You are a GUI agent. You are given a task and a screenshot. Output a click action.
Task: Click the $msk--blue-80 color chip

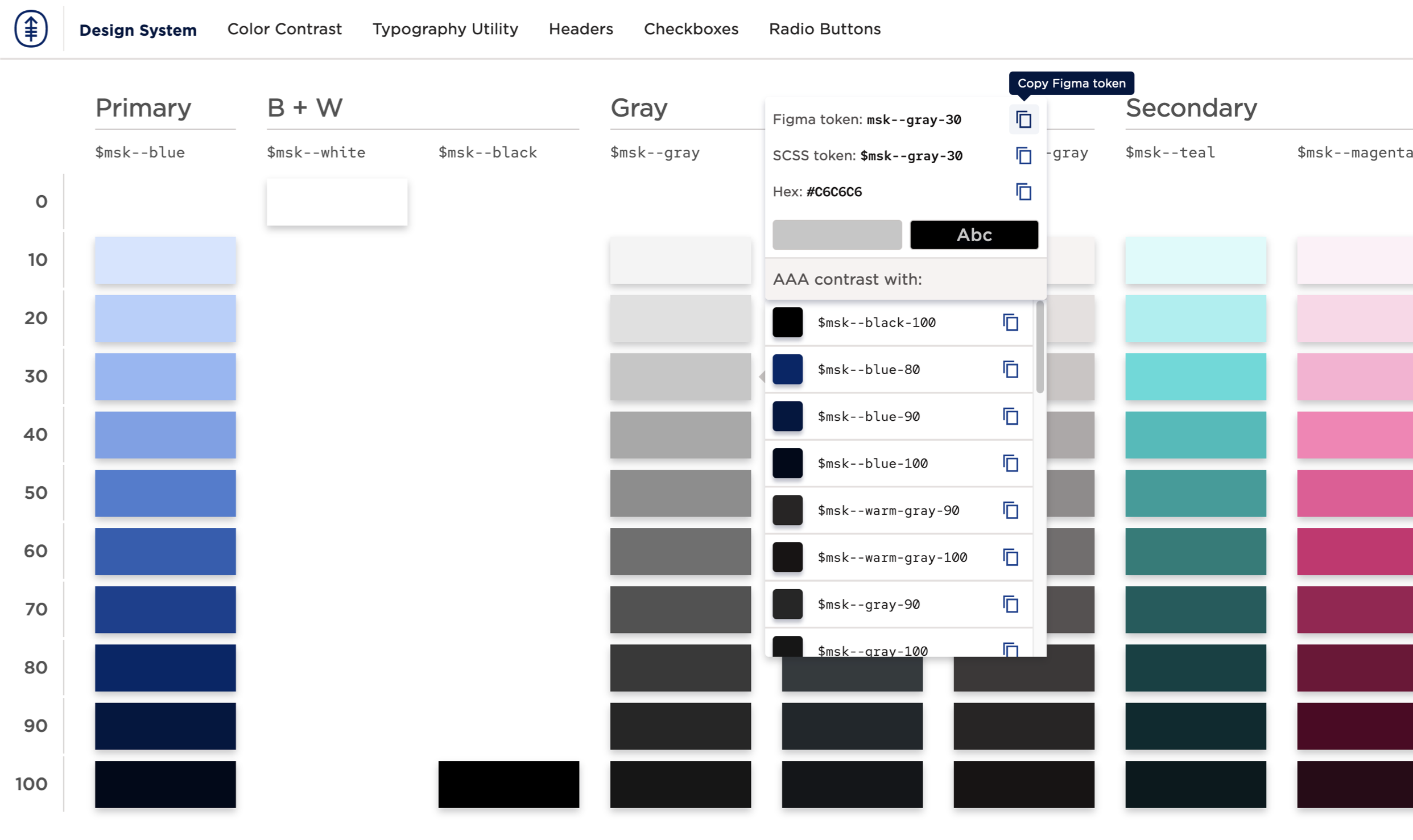(787, 370)
